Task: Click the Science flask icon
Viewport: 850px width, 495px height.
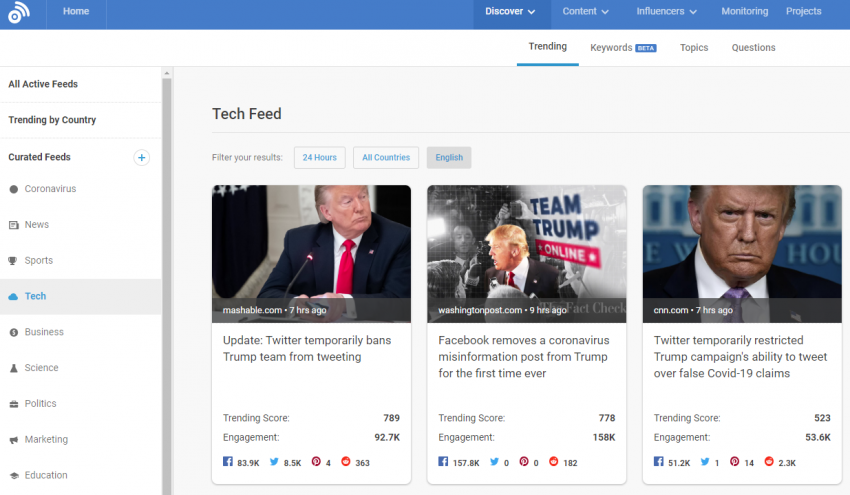Action: click(14, 368)
